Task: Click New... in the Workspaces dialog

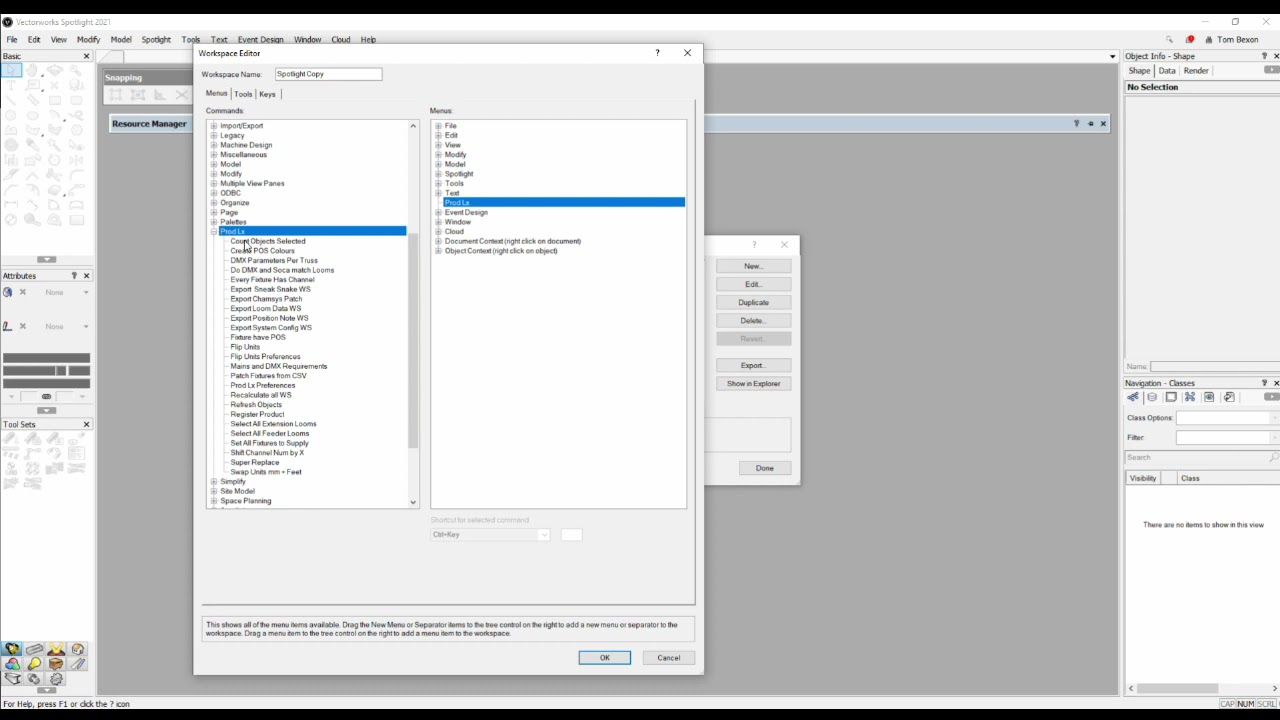Action: (x=754, y=266)
